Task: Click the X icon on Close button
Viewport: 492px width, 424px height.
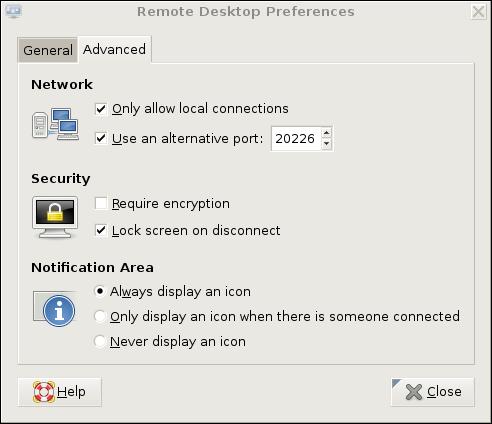Action: 414,392
